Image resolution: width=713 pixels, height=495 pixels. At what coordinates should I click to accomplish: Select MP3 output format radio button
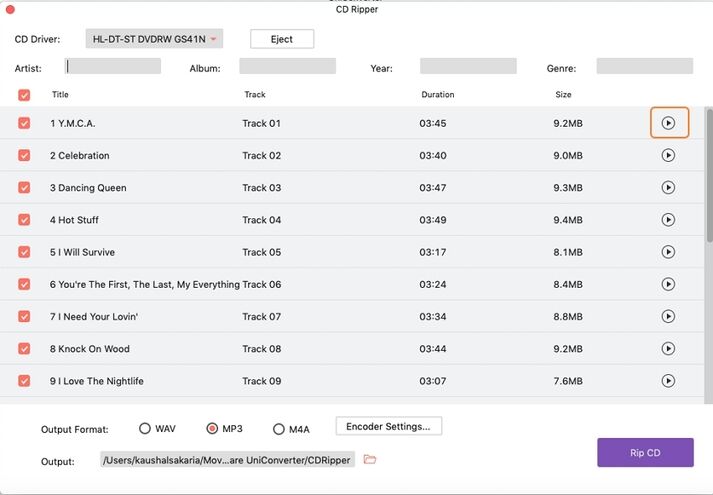212,429
